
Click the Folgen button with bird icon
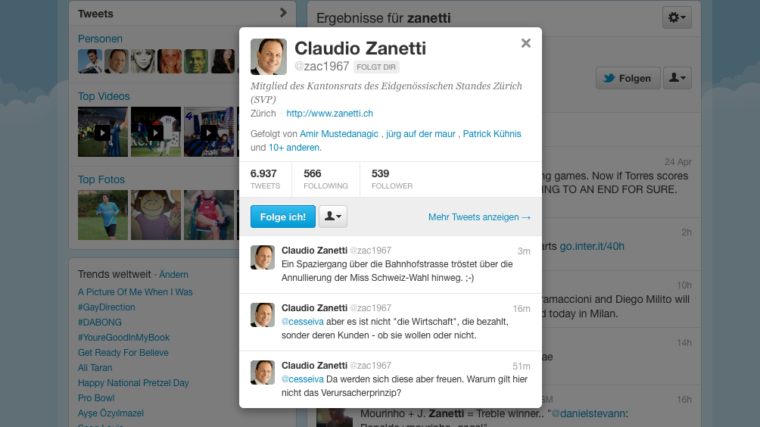coord(628,78)
